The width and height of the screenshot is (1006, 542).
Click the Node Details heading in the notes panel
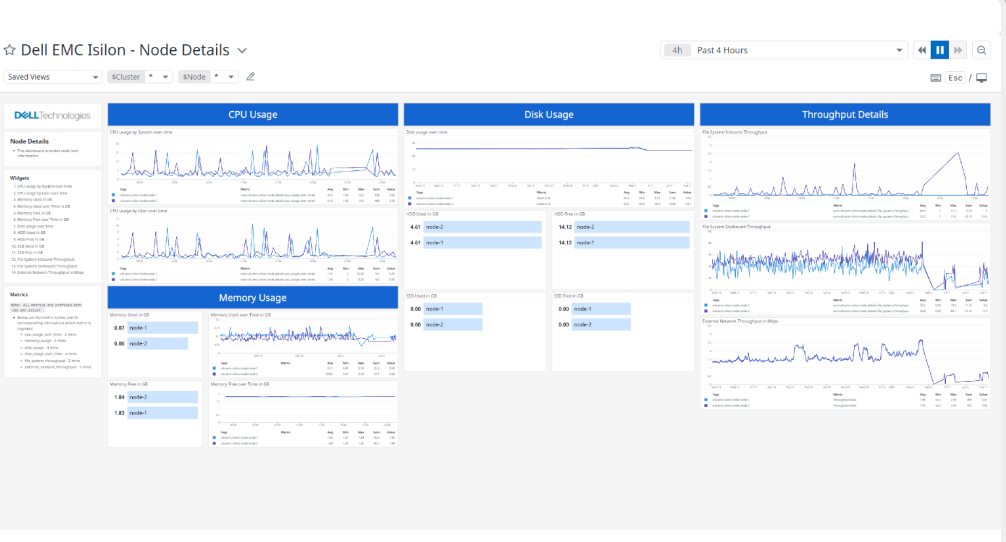point(30,141)
